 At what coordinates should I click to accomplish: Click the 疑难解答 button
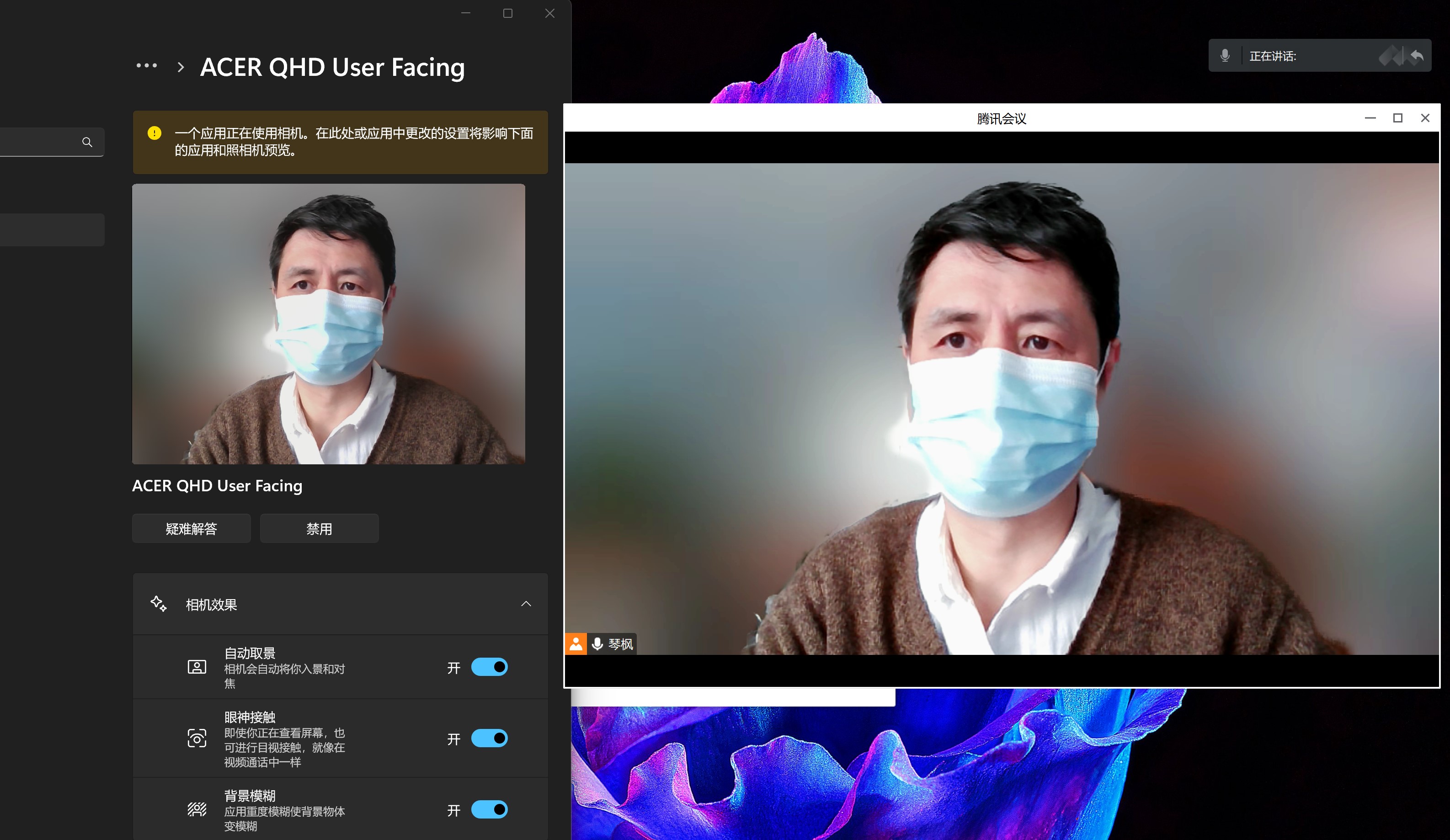[x=191, y=528]
